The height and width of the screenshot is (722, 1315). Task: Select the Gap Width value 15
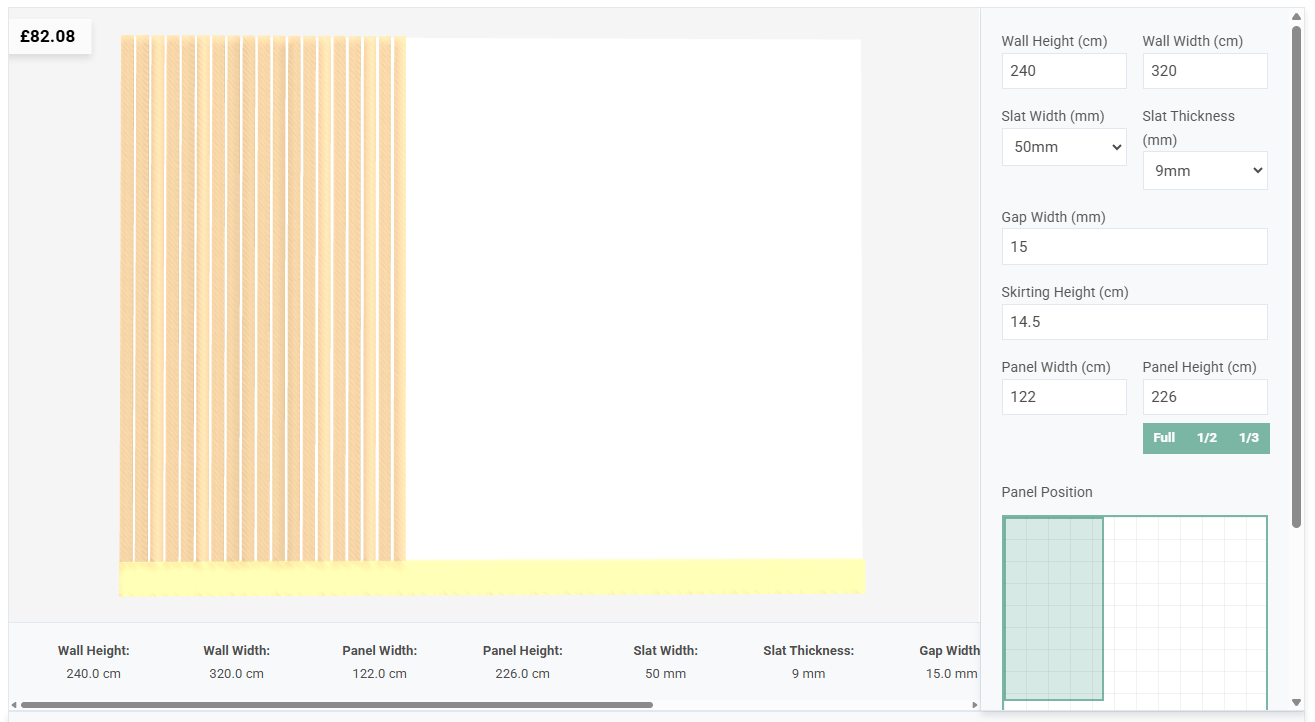(1134, 246)
